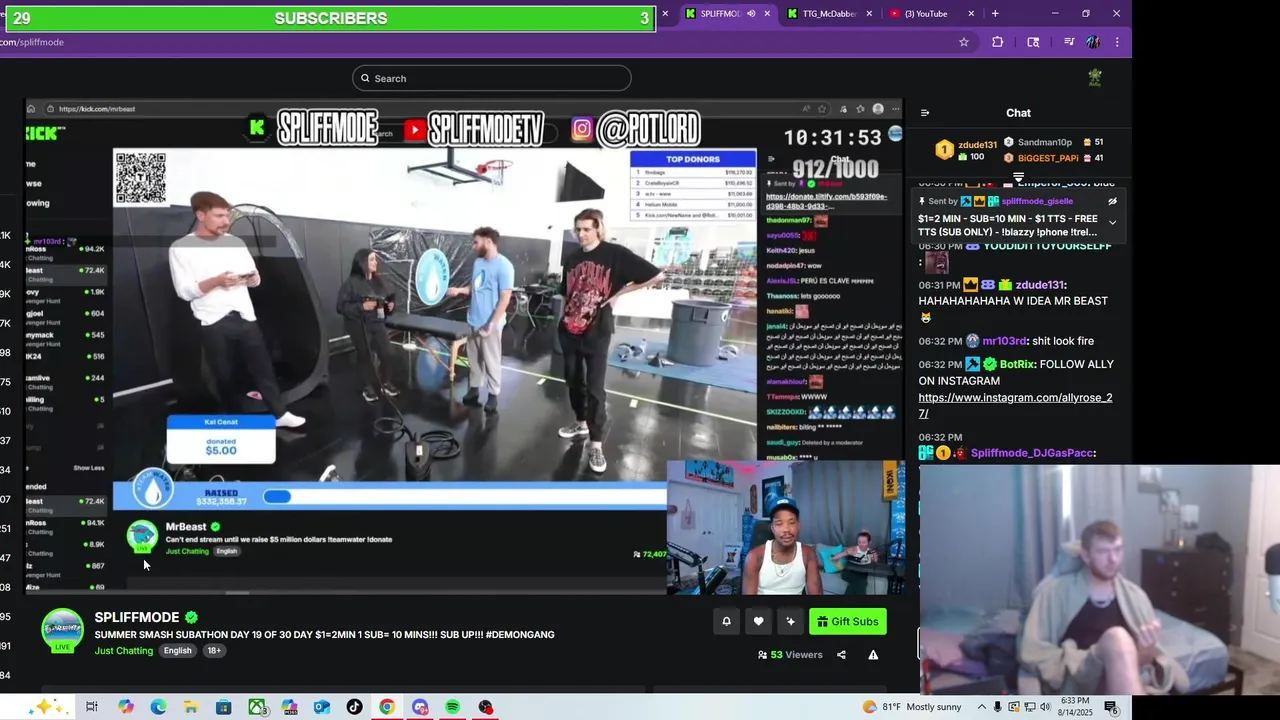The image size is (1280, 720).
Task: Open Spotify from taskbar
Action: pos(452,707)
